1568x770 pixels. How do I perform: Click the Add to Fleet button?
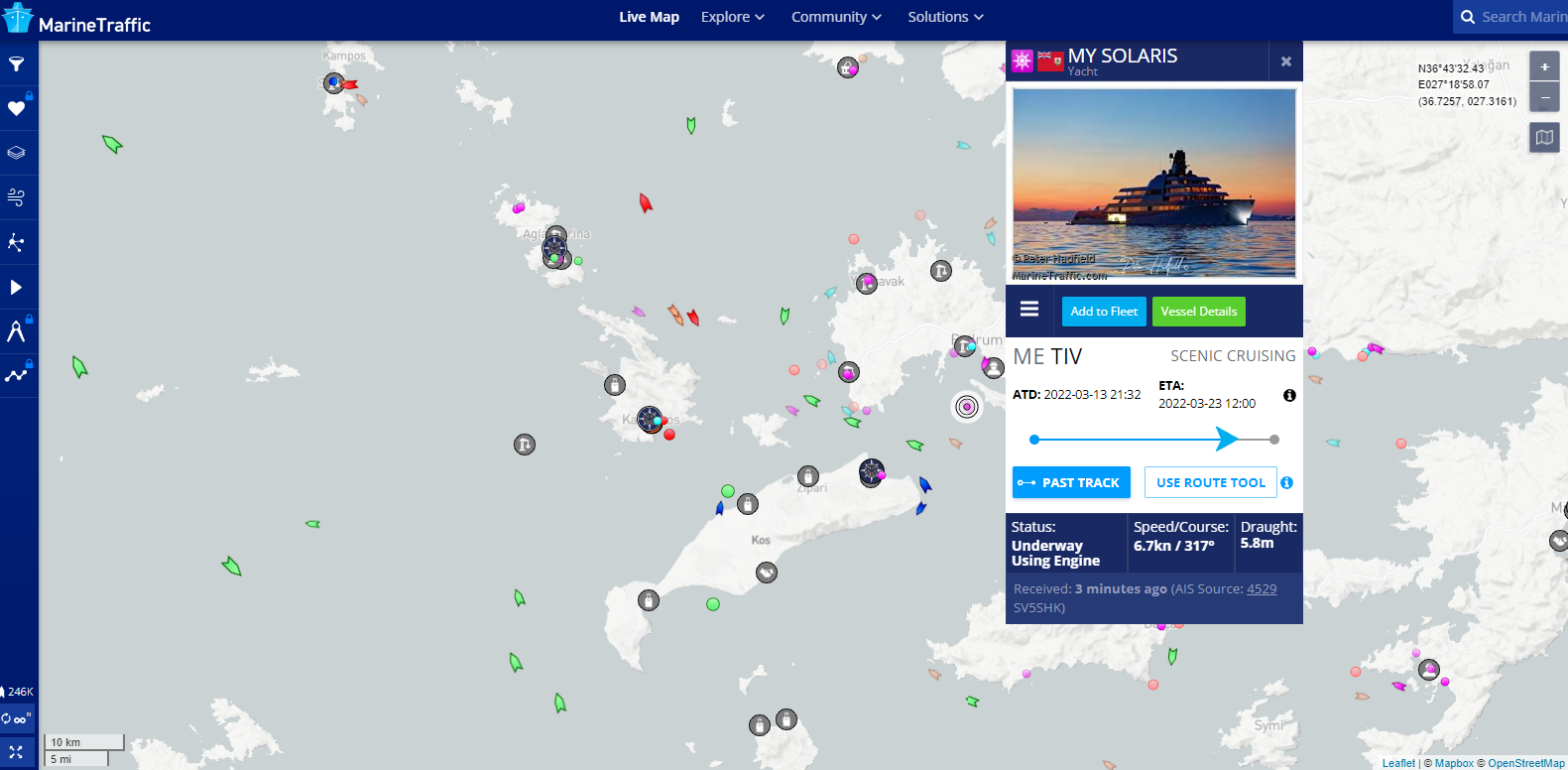coord(1104,312)
